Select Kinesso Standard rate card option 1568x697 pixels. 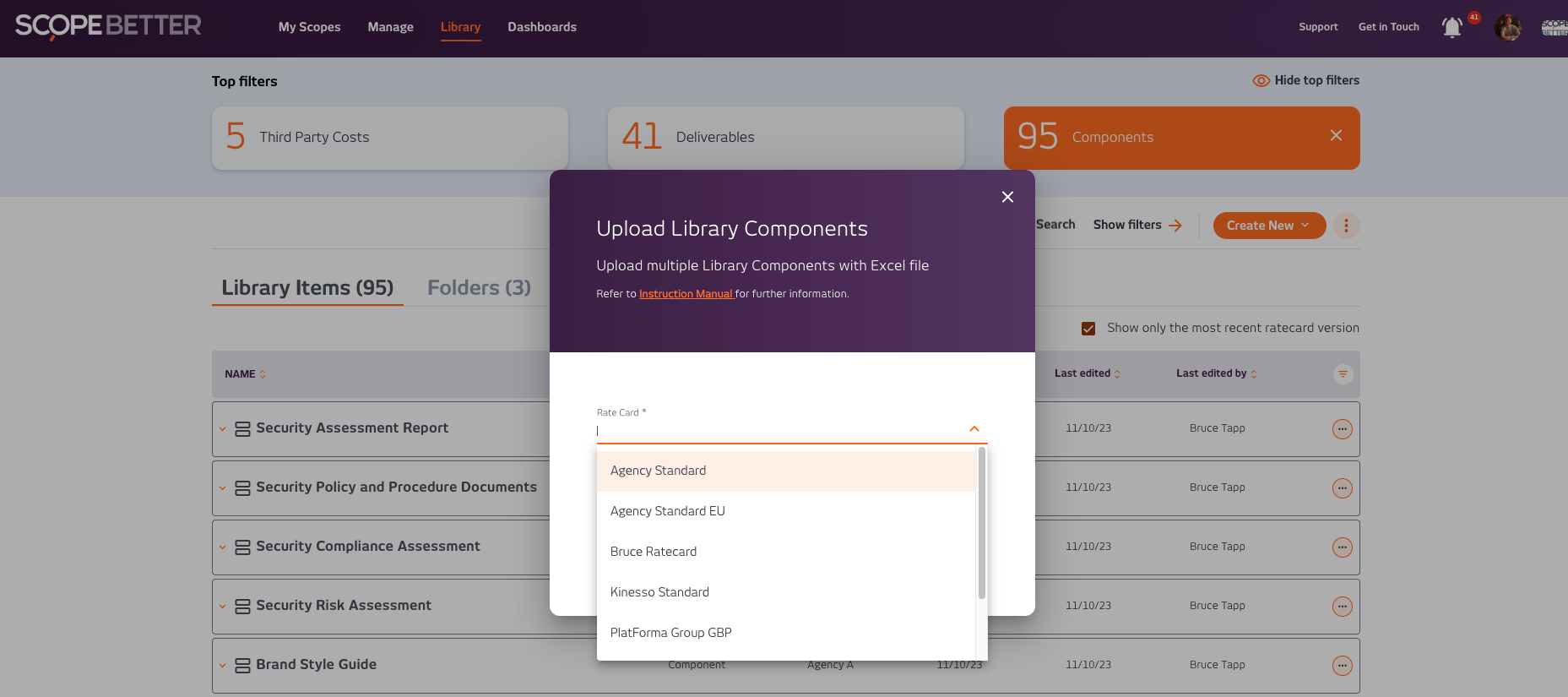coord(659,592)
